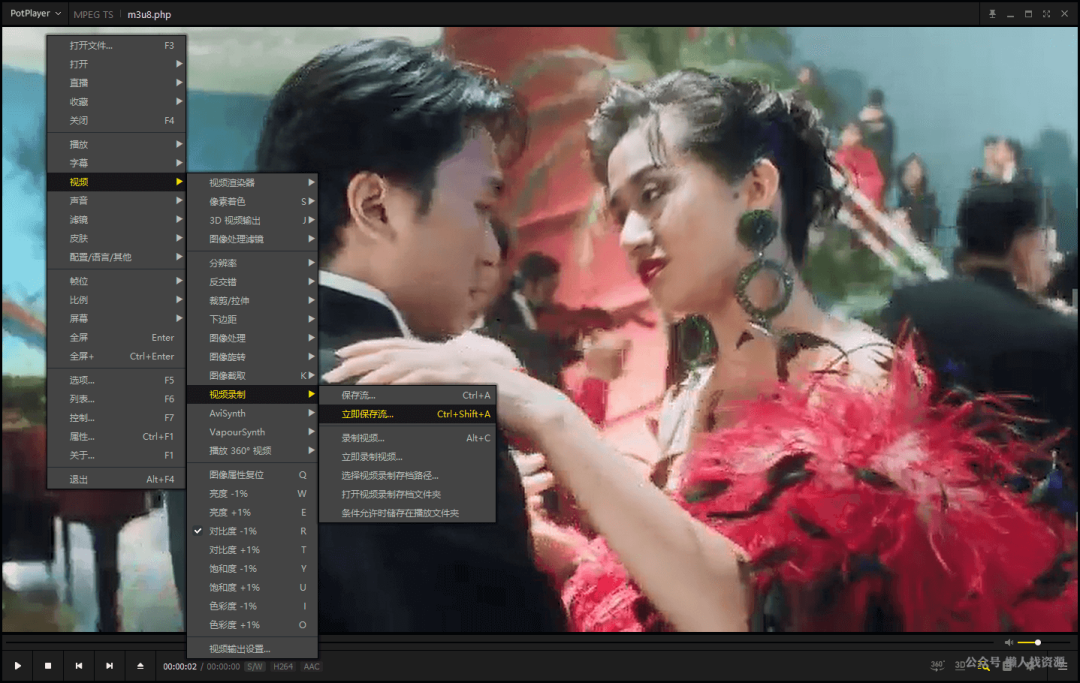Viewport: 1080px width, 683px height.
Task: Expand the 声音 submenu
Action: [116, 200]
